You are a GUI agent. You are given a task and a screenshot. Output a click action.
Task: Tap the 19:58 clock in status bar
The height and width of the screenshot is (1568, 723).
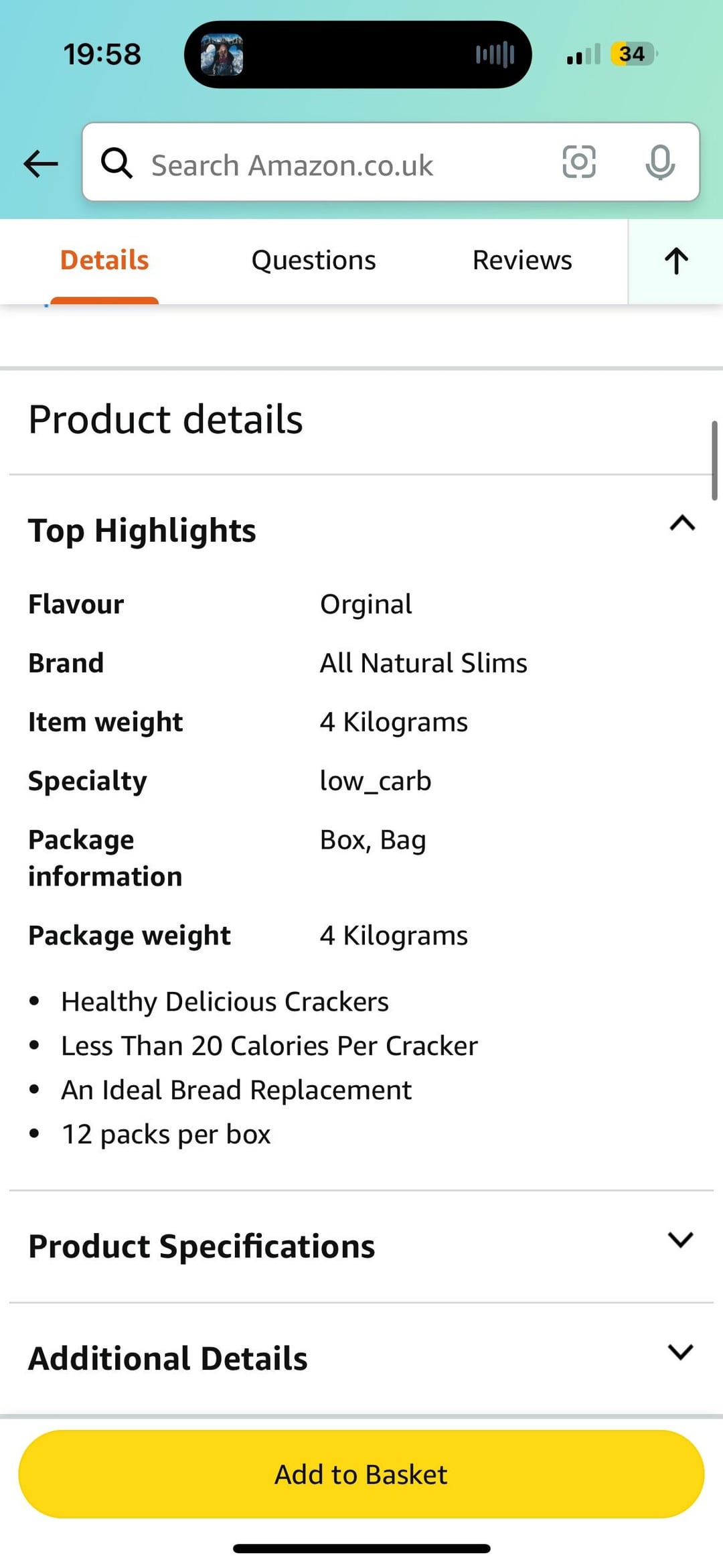[x=102, y=54]
